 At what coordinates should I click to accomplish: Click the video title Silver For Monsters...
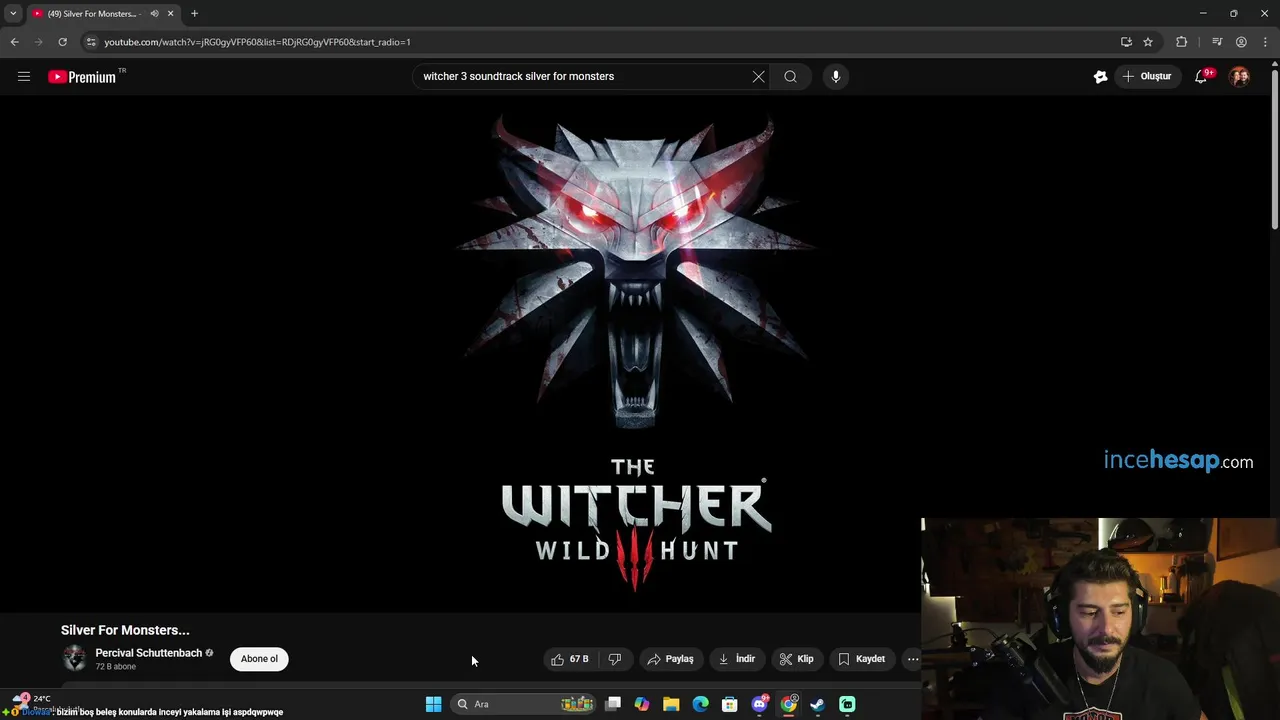125,630
